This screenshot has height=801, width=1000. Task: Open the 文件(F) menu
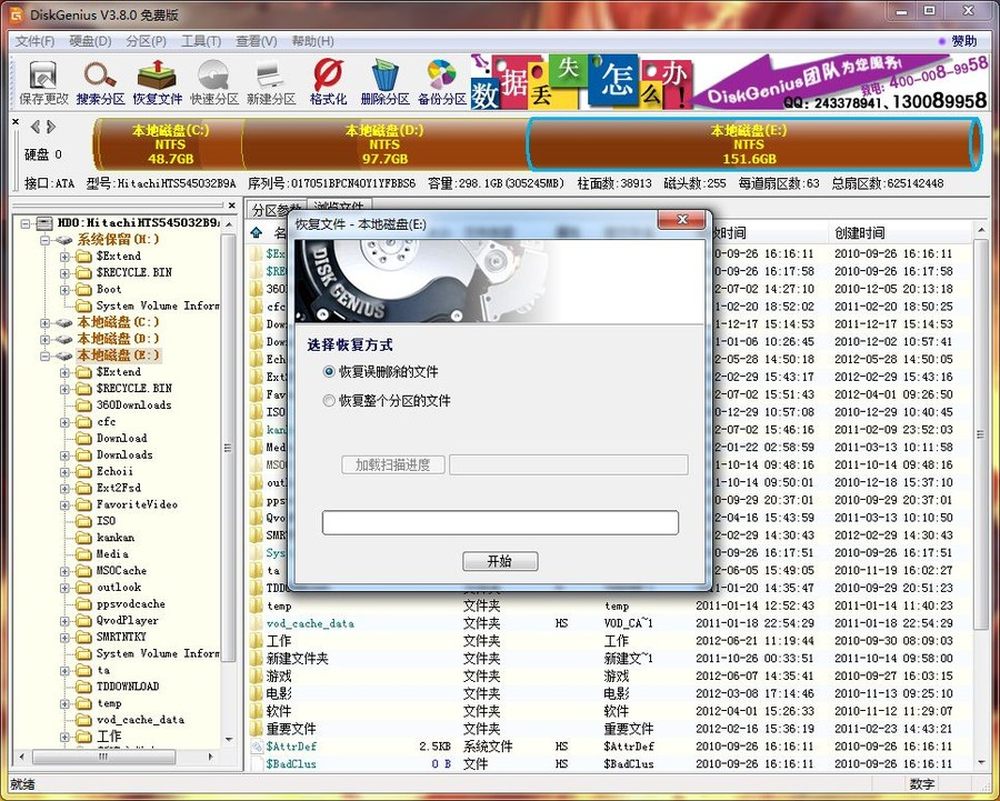tap(35, 41)
